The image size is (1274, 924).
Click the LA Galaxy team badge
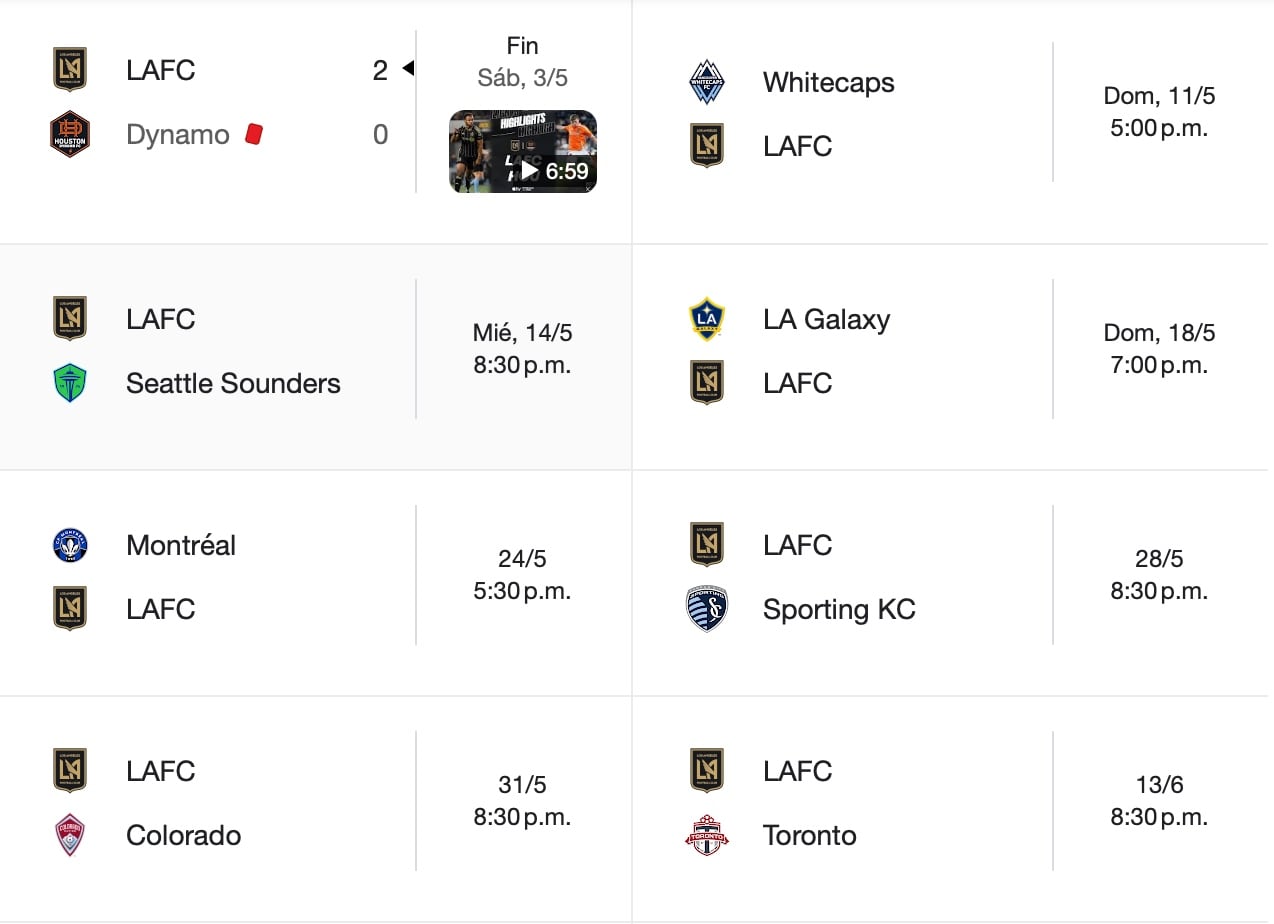click(x=707, y=319)
